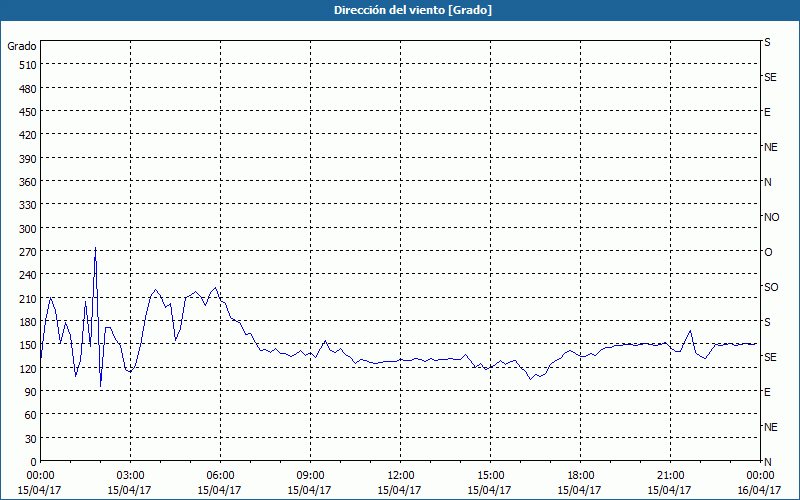
Task: Click the 00:00 time label for 15/04/17
Action: pos(40,476)
